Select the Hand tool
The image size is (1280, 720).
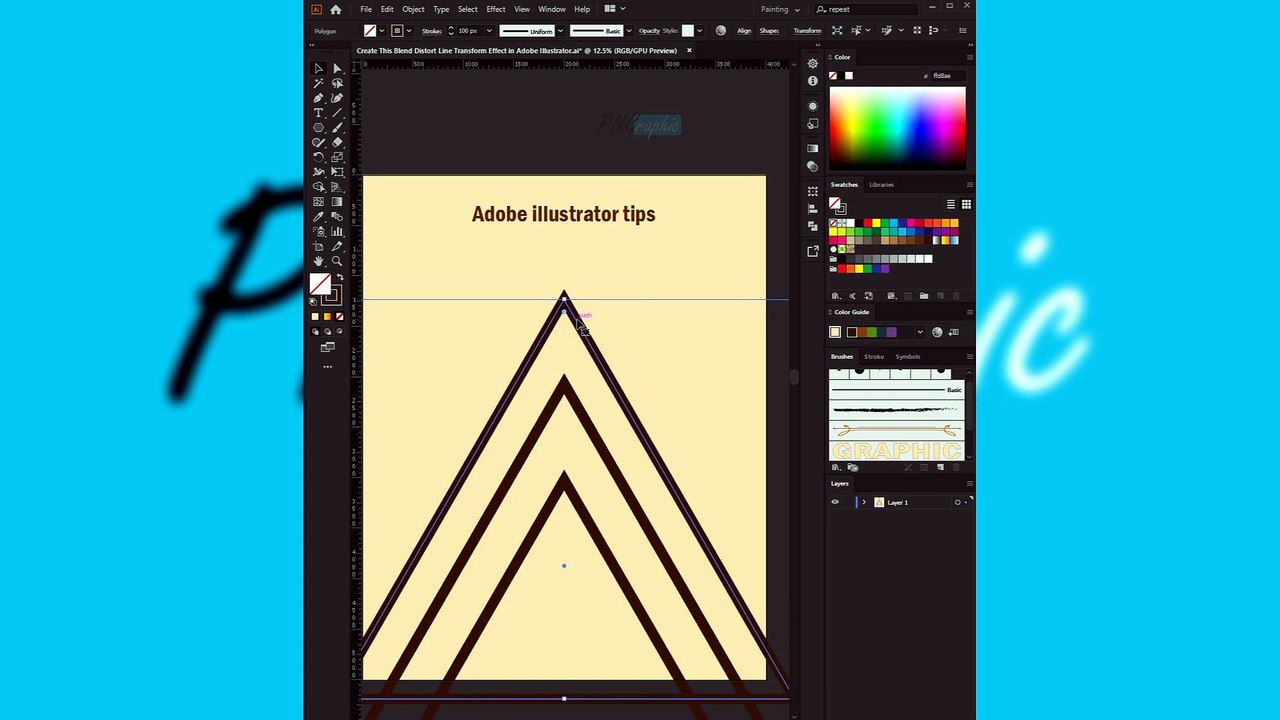click(318, 261)
